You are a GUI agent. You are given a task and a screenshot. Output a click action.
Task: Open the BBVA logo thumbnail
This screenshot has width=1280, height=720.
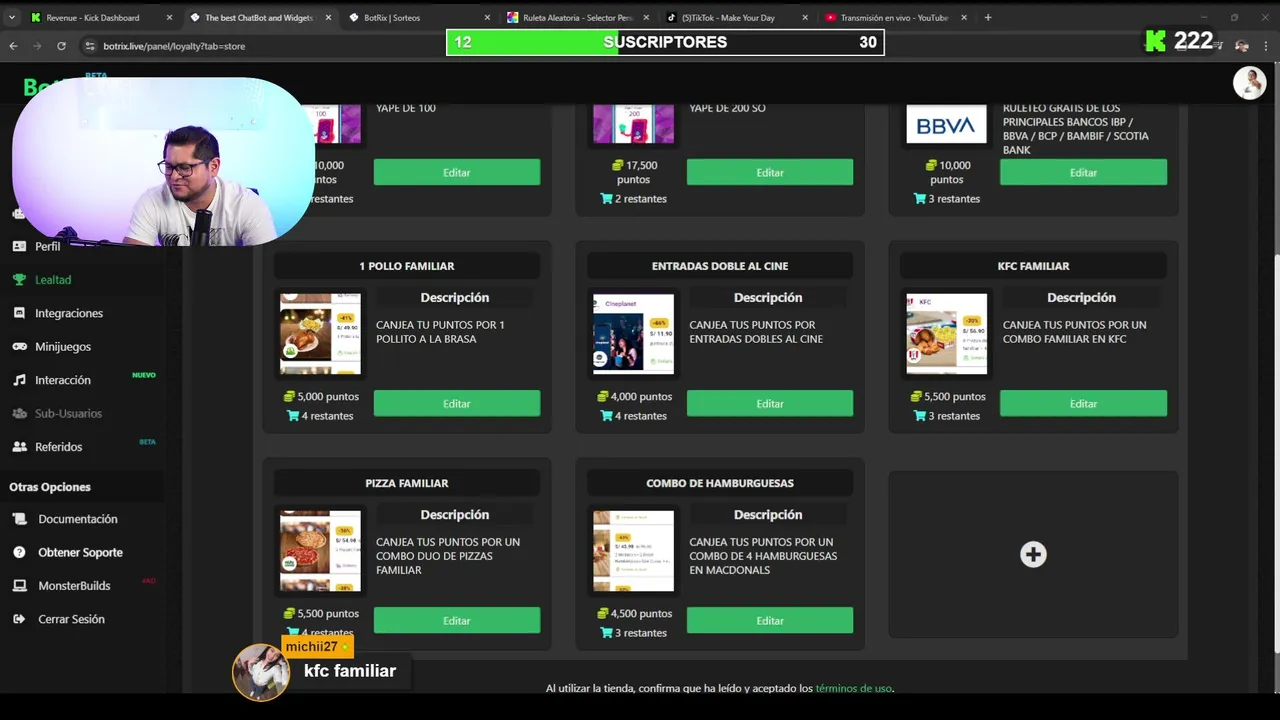(x=946, y=125)
